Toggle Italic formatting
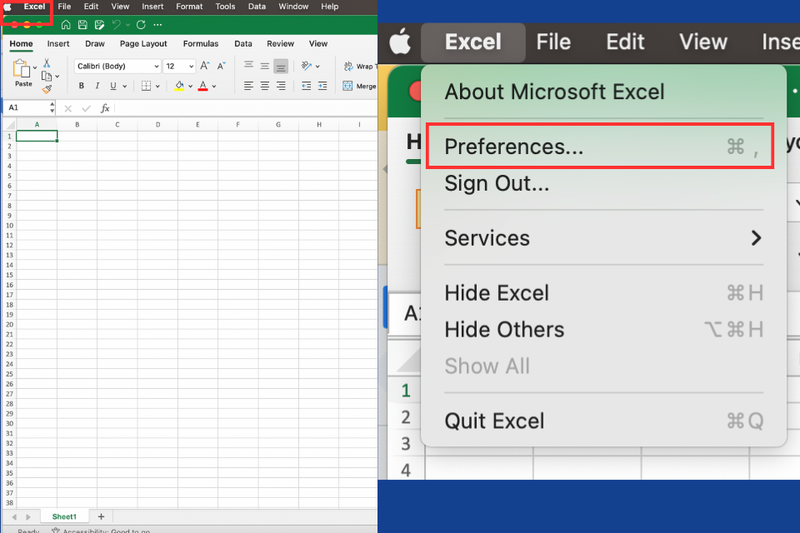Screen dimensions: 800x533 click(97, 86)
